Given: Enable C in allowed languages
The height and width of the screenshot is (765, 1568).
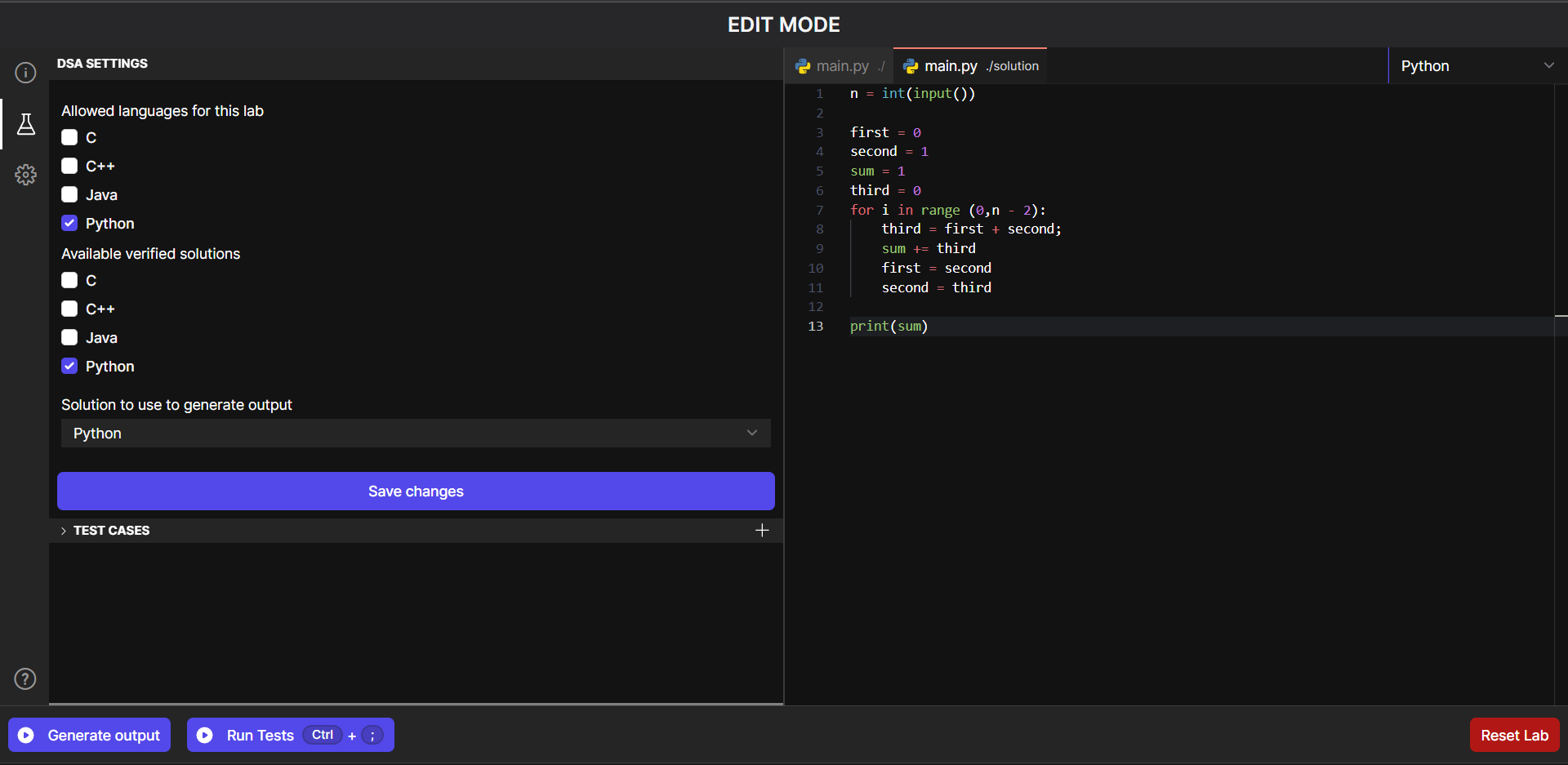Looking at the screenshot, I should [x=69, y=138].
